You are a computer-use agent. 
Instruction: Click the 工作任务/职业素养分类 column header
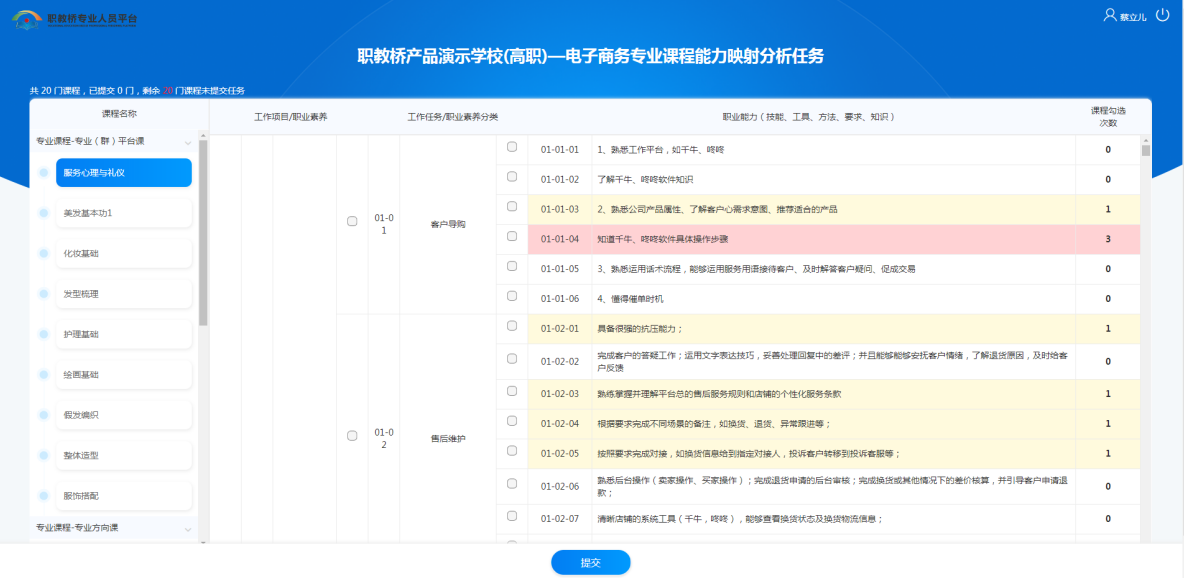[x=452, y=117]
